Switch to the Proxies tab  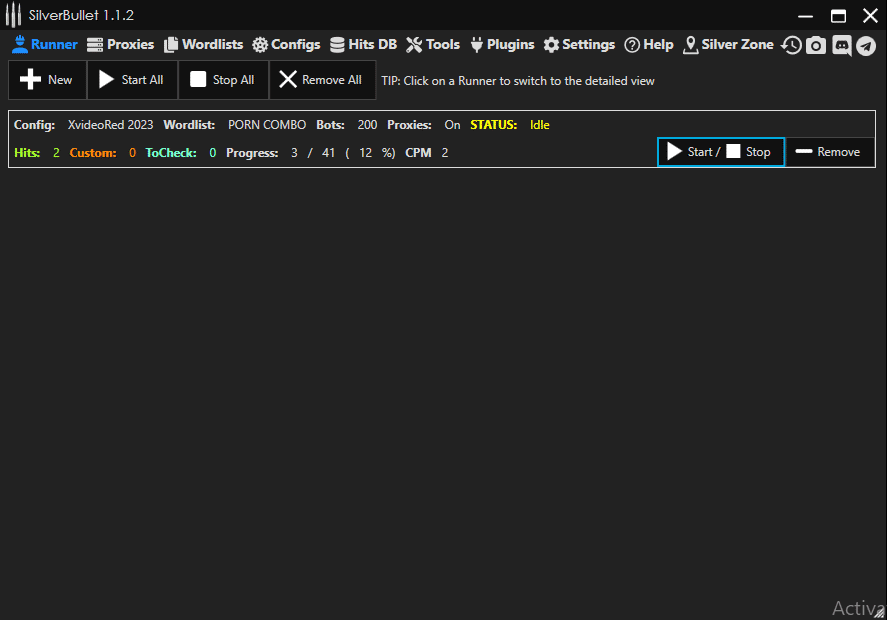[120, 45]
